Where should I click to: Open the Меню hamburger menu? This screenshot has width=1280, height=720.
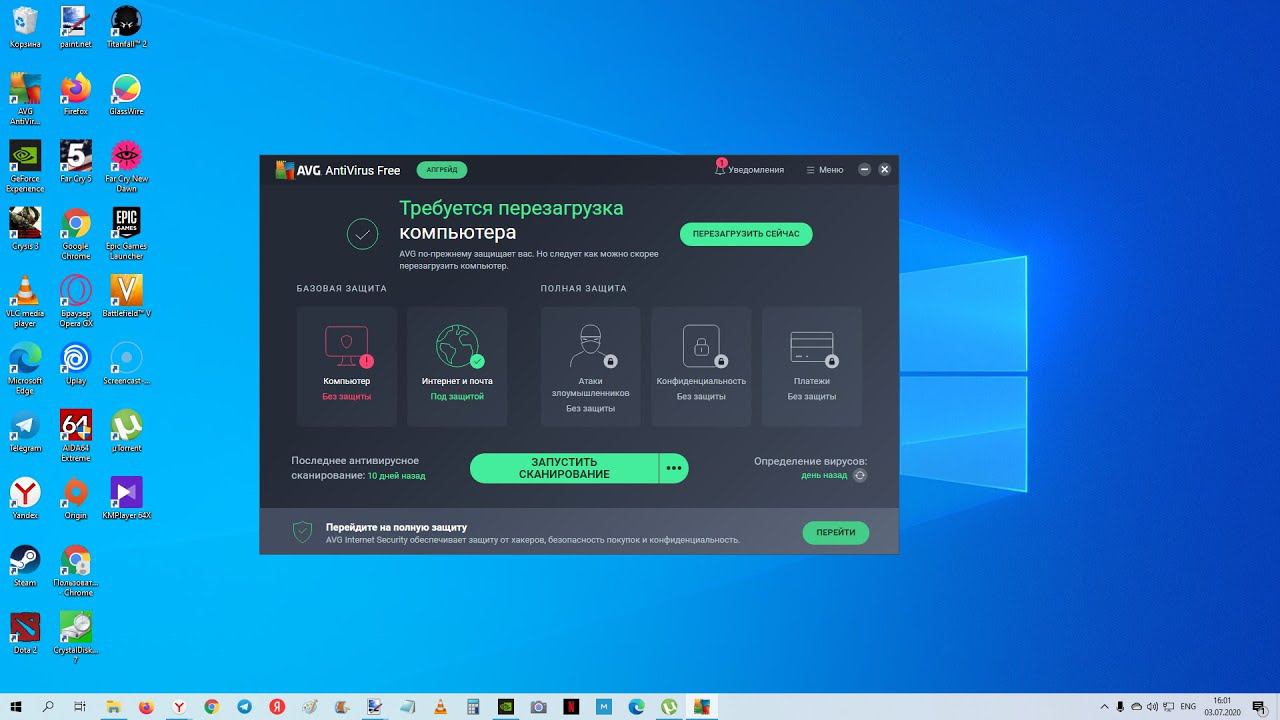coord(825,170)
